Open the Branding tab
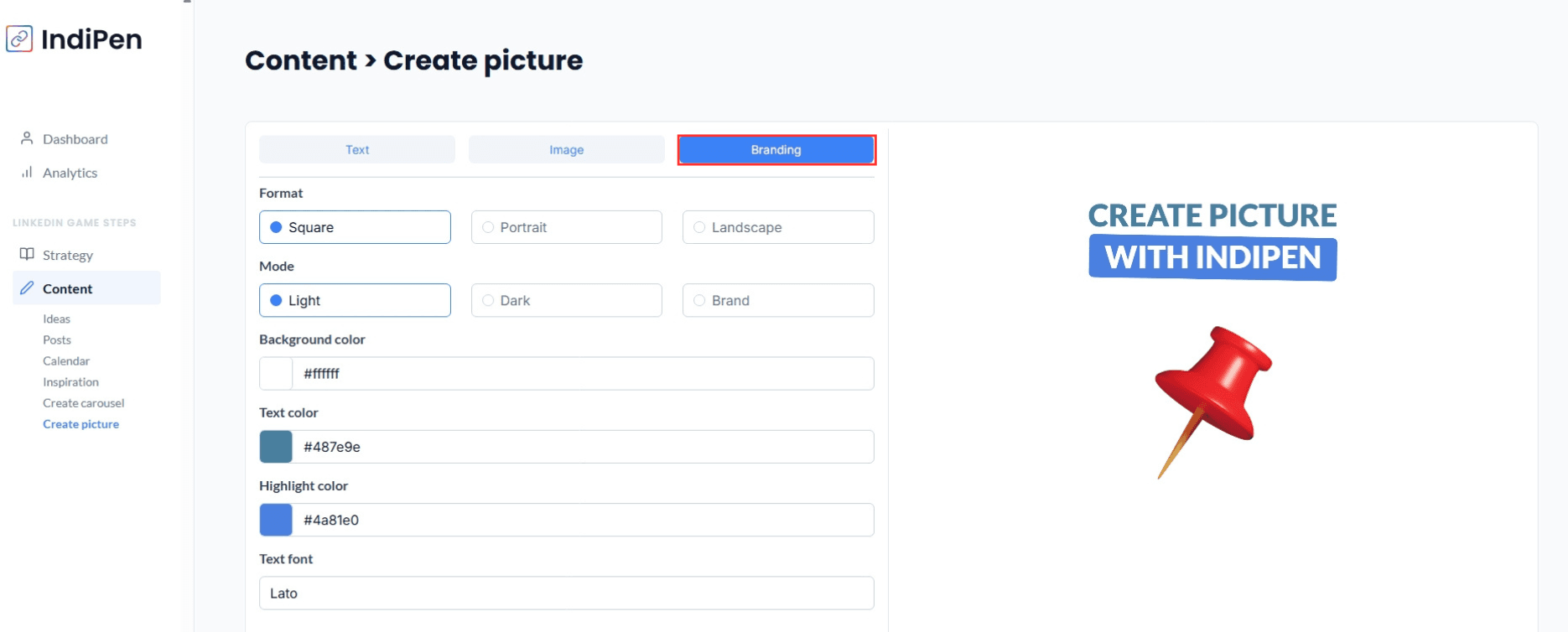This screenshot has width=1568, height=632. click(x=776, y=149)
